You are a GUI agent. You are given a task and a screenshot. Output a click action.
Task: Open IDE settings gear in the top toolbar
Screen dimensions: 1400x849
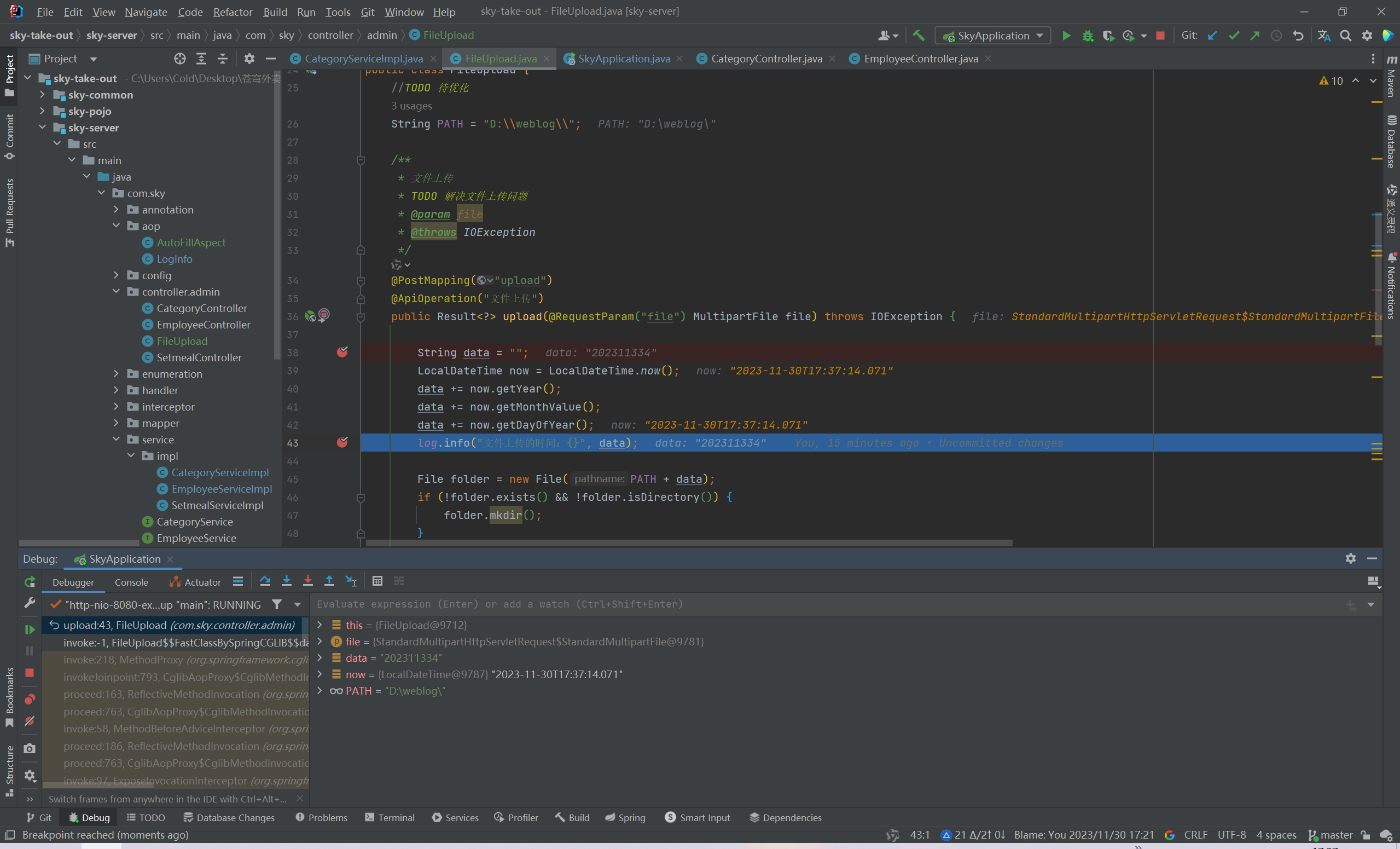(x=1367, y=35)
